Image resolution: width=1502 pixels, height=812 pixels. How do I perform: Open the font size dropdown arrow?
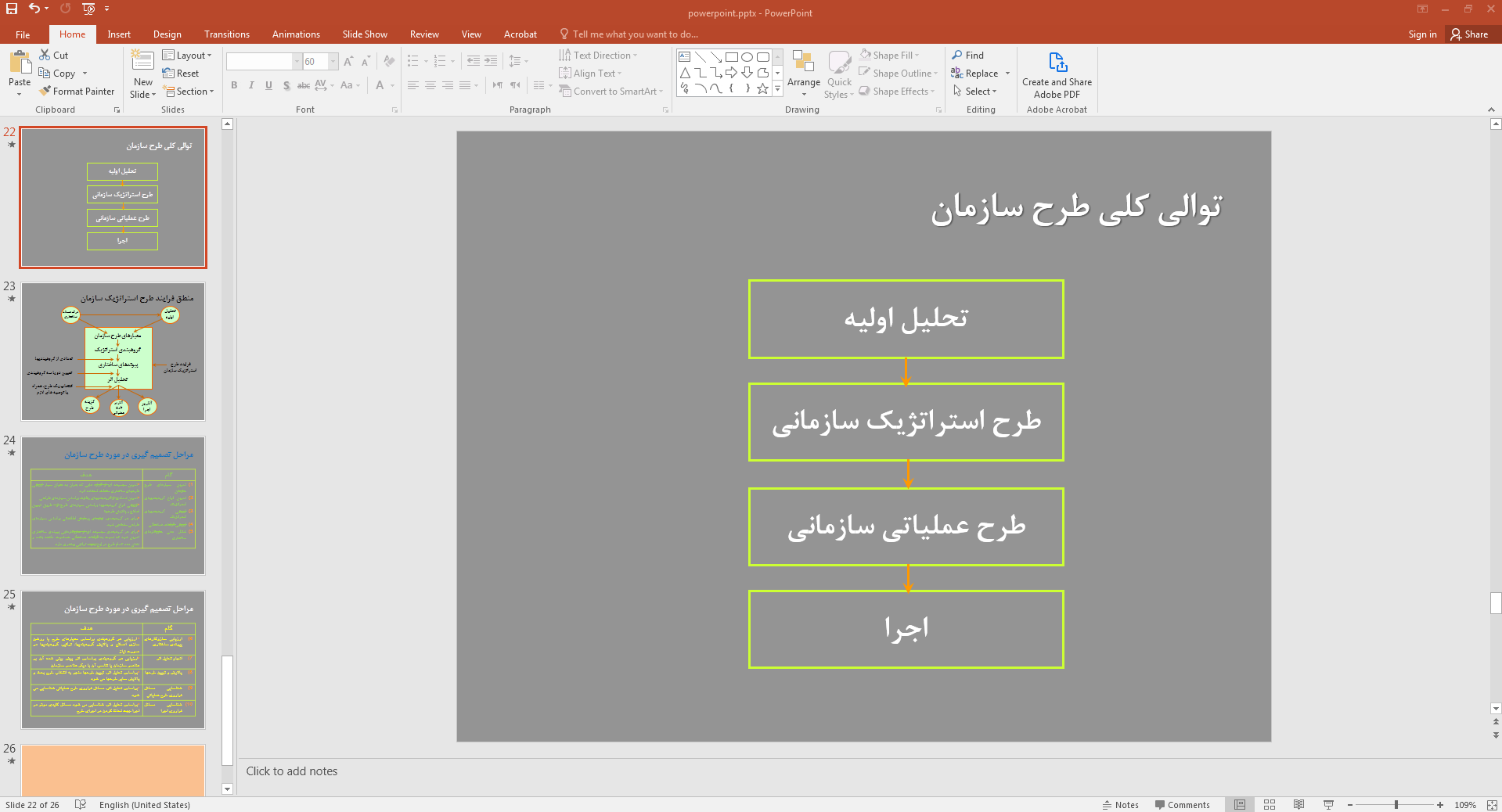tap(333, 61)
